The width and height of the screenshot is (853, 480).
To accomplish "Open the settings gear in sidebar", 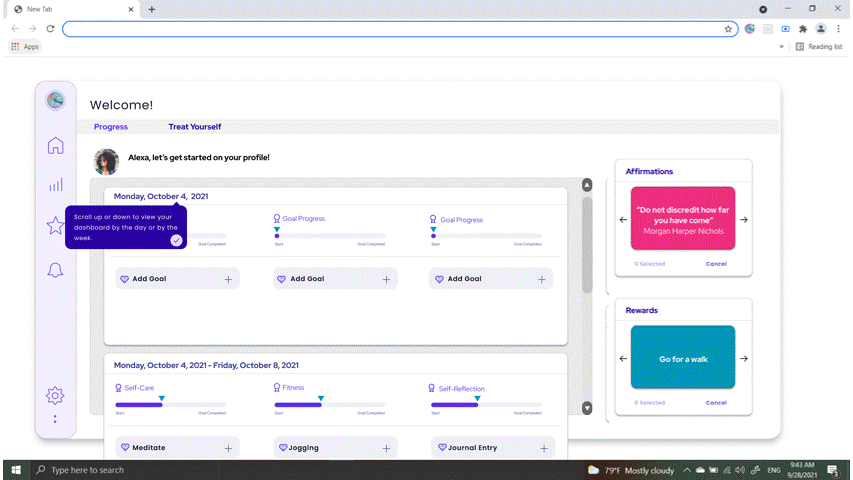I will (x=56, y=395).
